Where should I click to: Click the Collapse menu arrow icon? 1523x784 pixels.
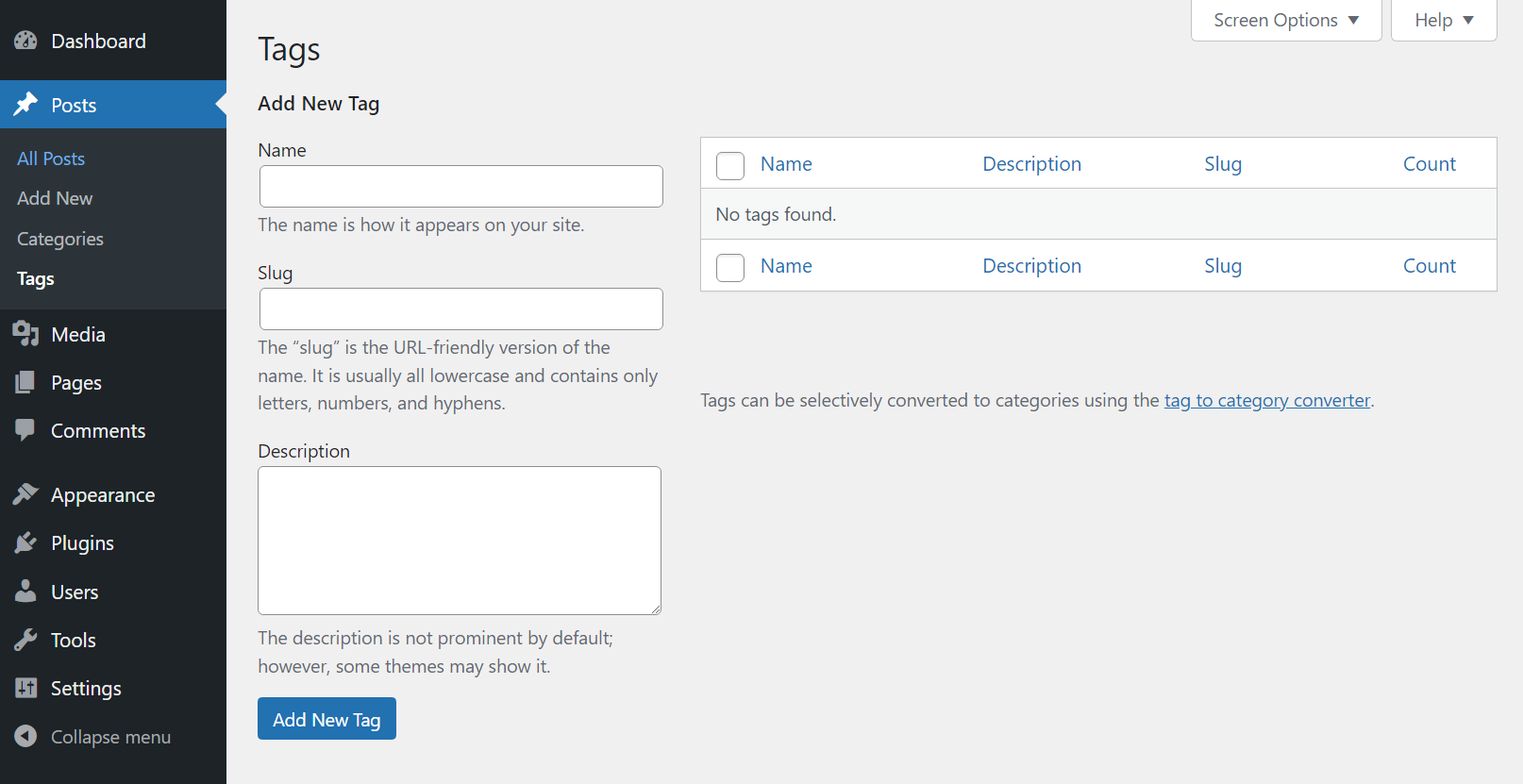pyautogui.click(x=25, y=736)
